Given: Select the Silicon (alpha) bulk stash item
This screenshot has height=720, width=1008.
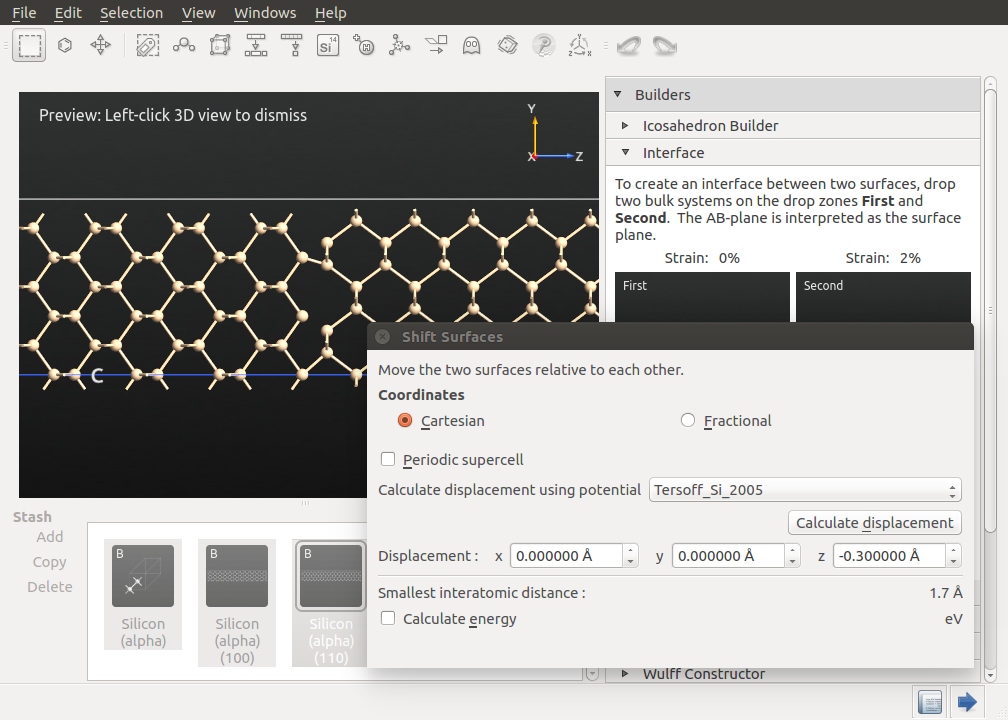Looking at the screenshot, I should 143,595.
